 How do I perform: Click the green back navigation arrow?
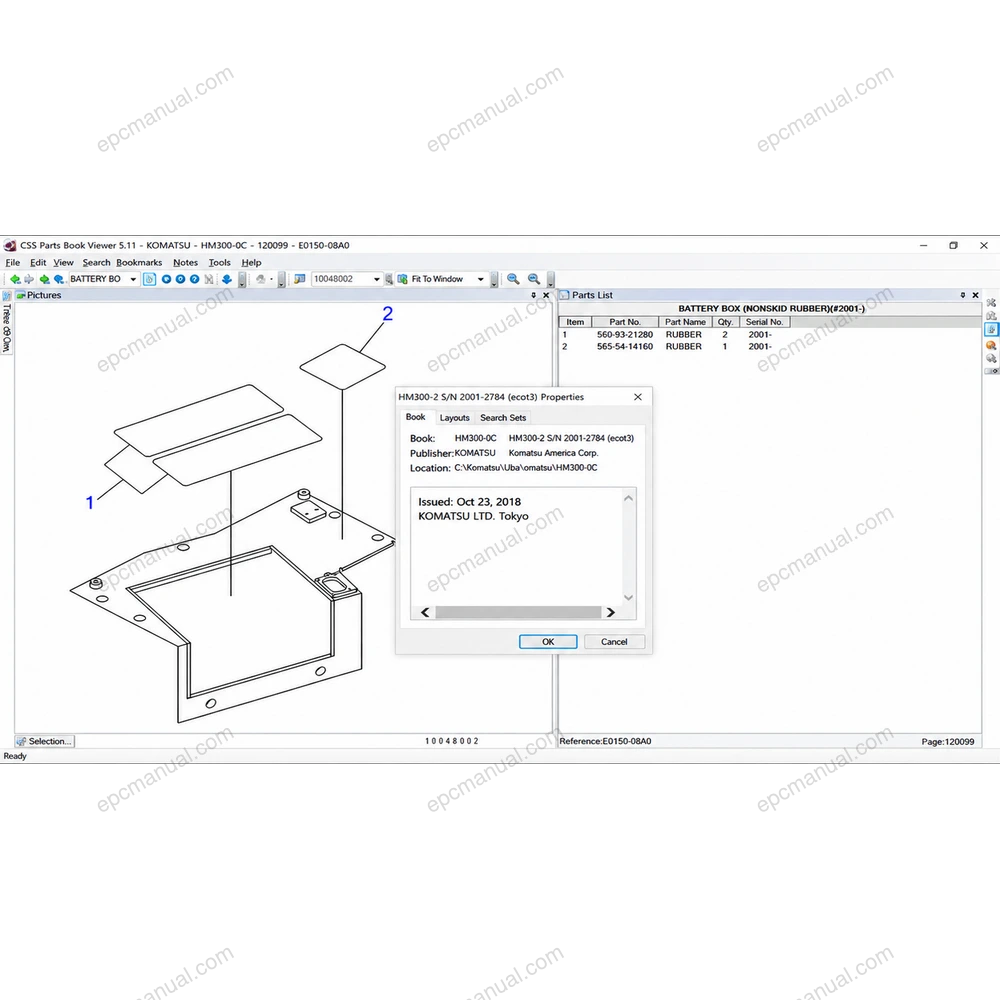(x=15, y=279)
